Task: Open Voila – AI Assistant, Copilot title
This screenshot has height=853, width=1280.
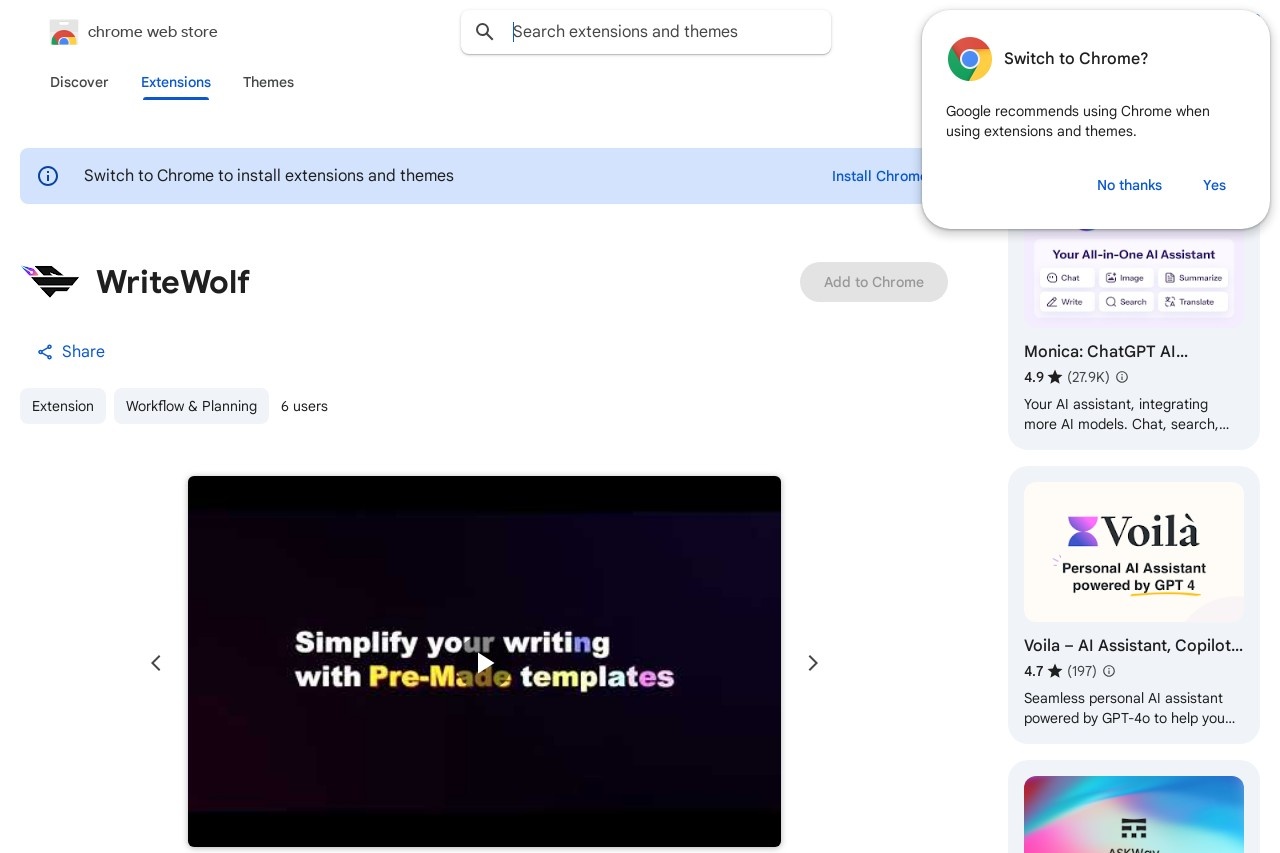Action: click(1134, 646)
